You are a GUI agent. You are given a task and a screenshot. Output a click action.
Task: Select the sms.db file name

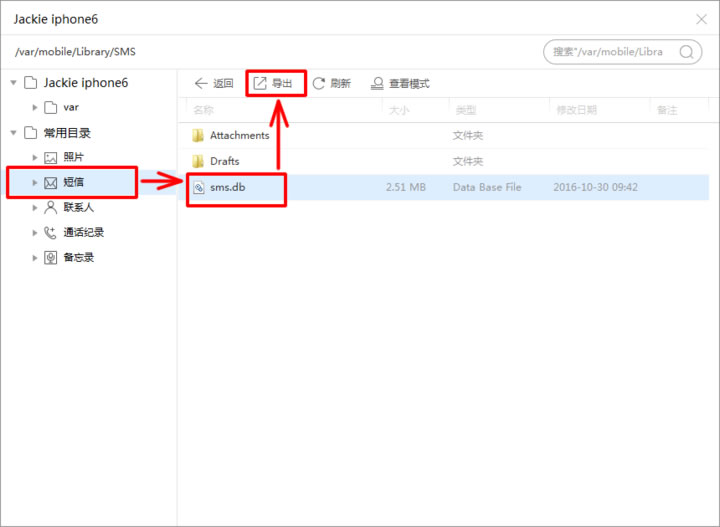click(x=227, y=187)
